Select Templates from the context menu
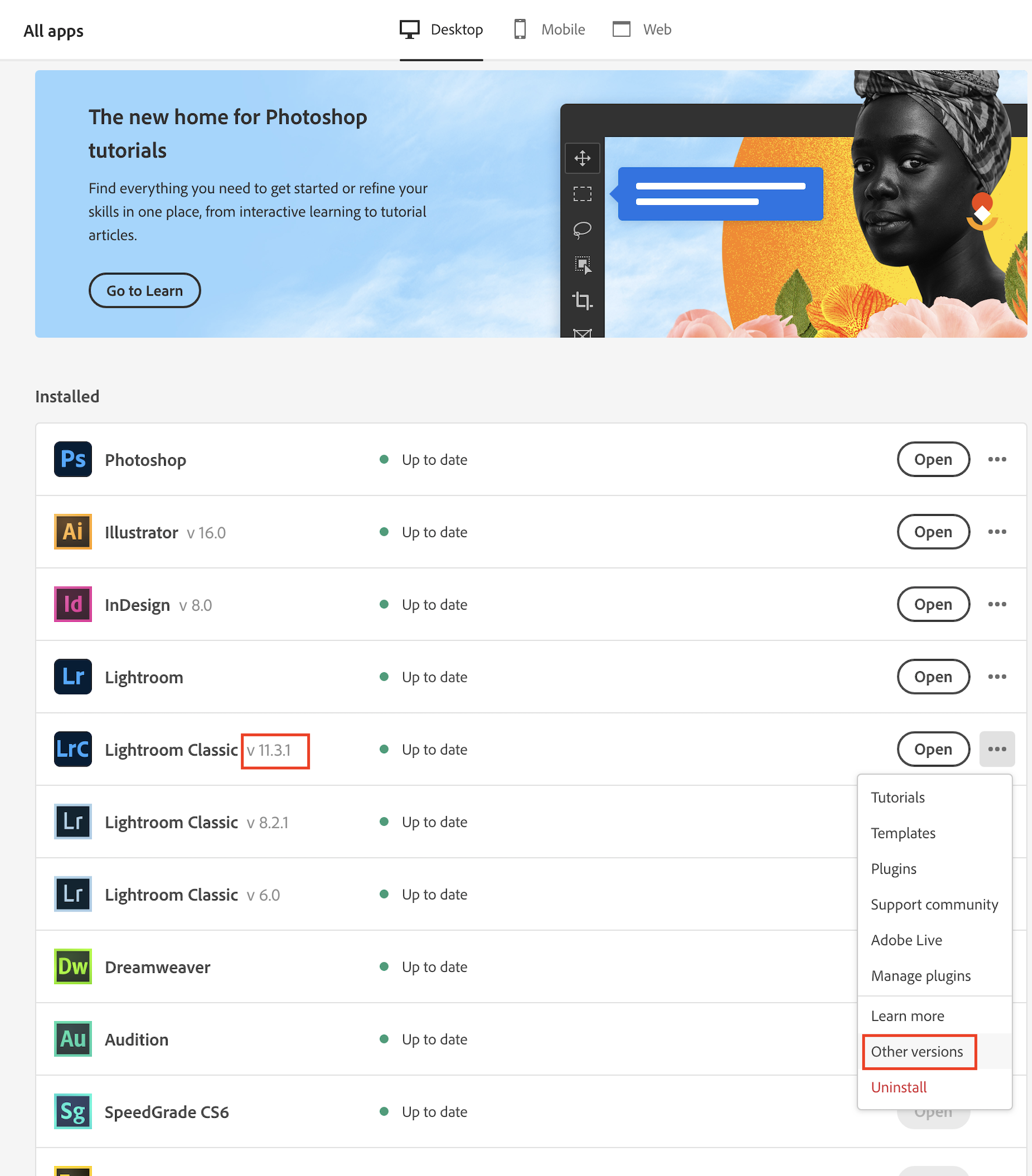Viewport: 1032px width, 1176px height. (x=934, y=833)
